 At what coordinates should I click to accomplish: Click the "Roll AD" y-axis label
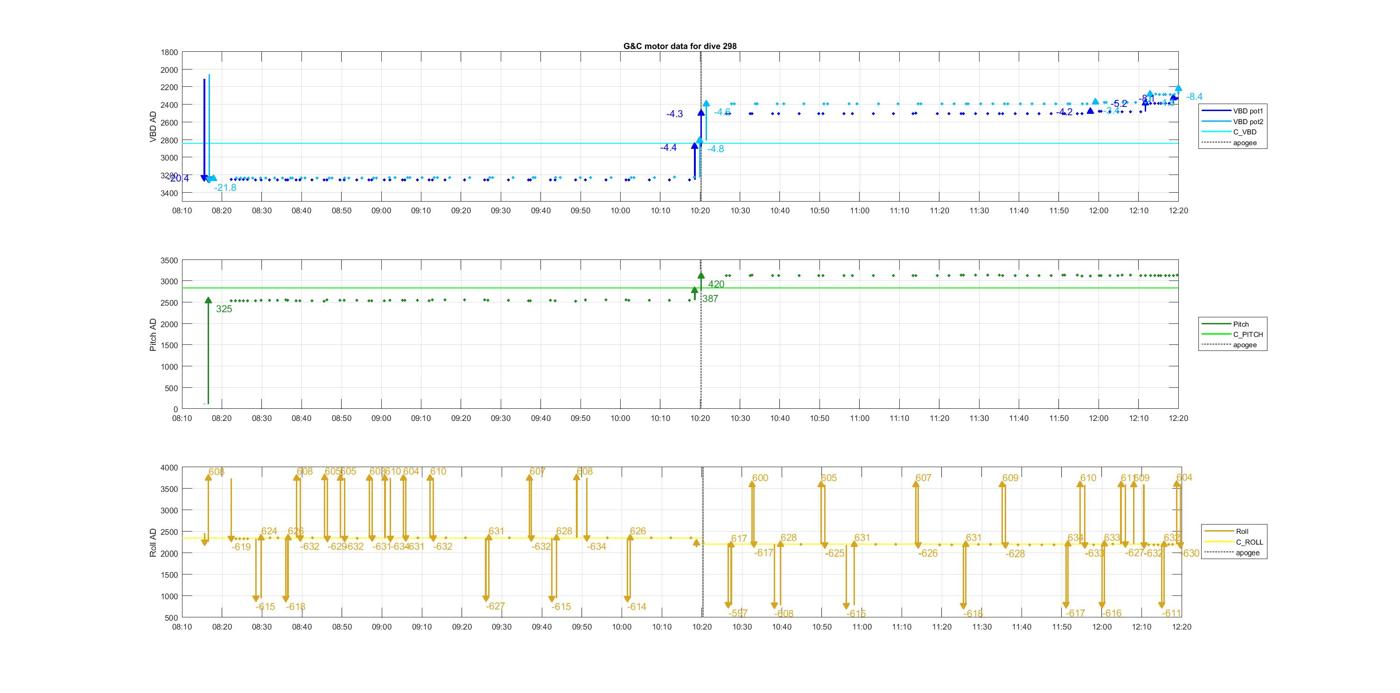pos(154,541)
